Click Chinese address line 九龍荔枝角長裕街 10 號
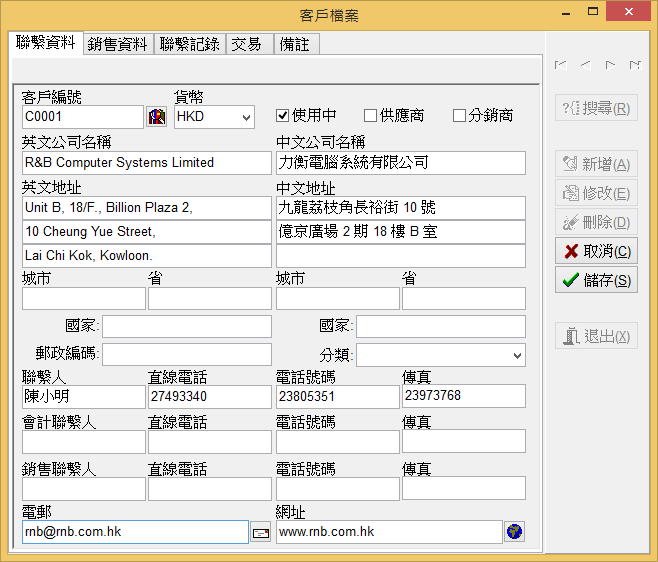This screenshot has height=562, width=658. [x=401, y=208]
